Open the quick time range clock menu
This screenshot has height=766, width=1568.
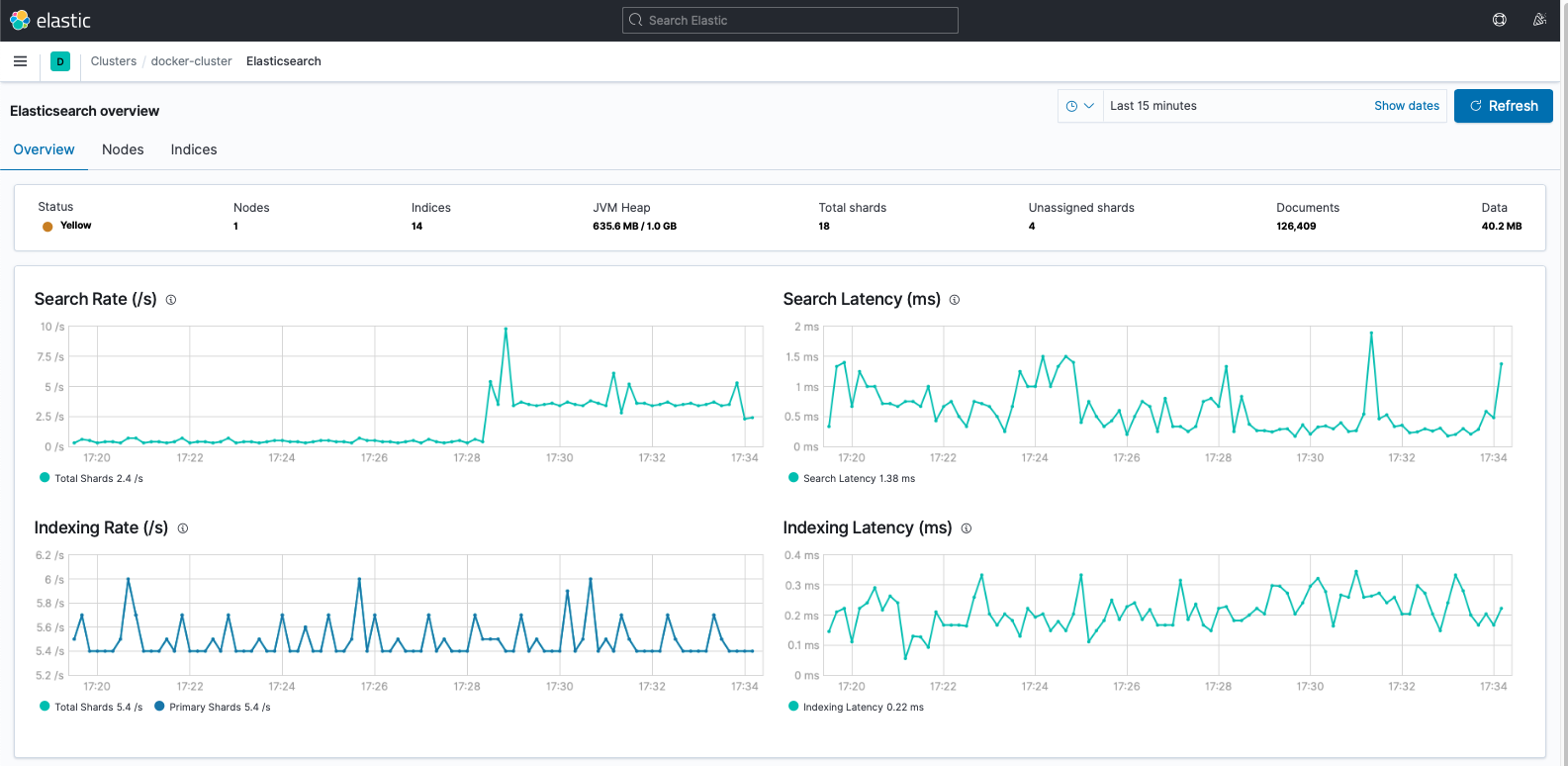[x=1080, y=106]
